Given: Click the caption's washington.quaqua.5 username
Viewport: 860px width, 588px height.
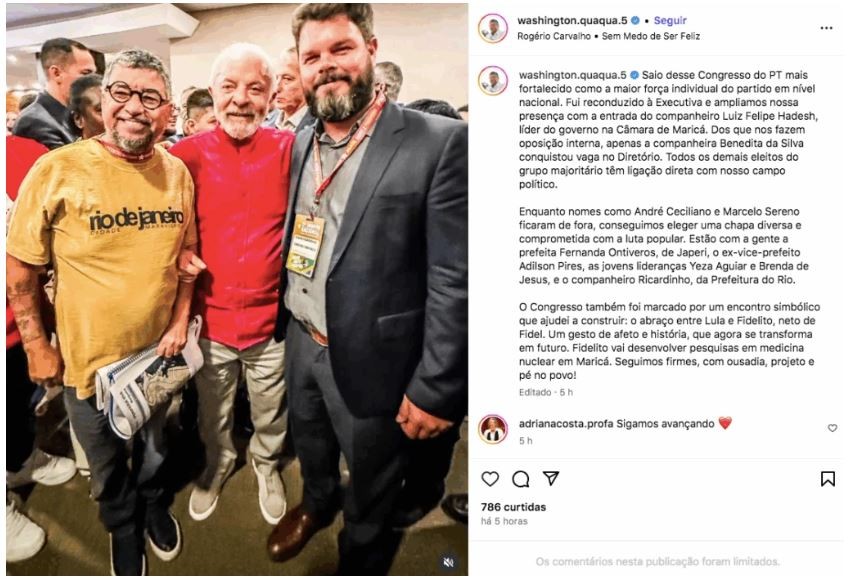Looking at the screenshot, I should point(573,75).
